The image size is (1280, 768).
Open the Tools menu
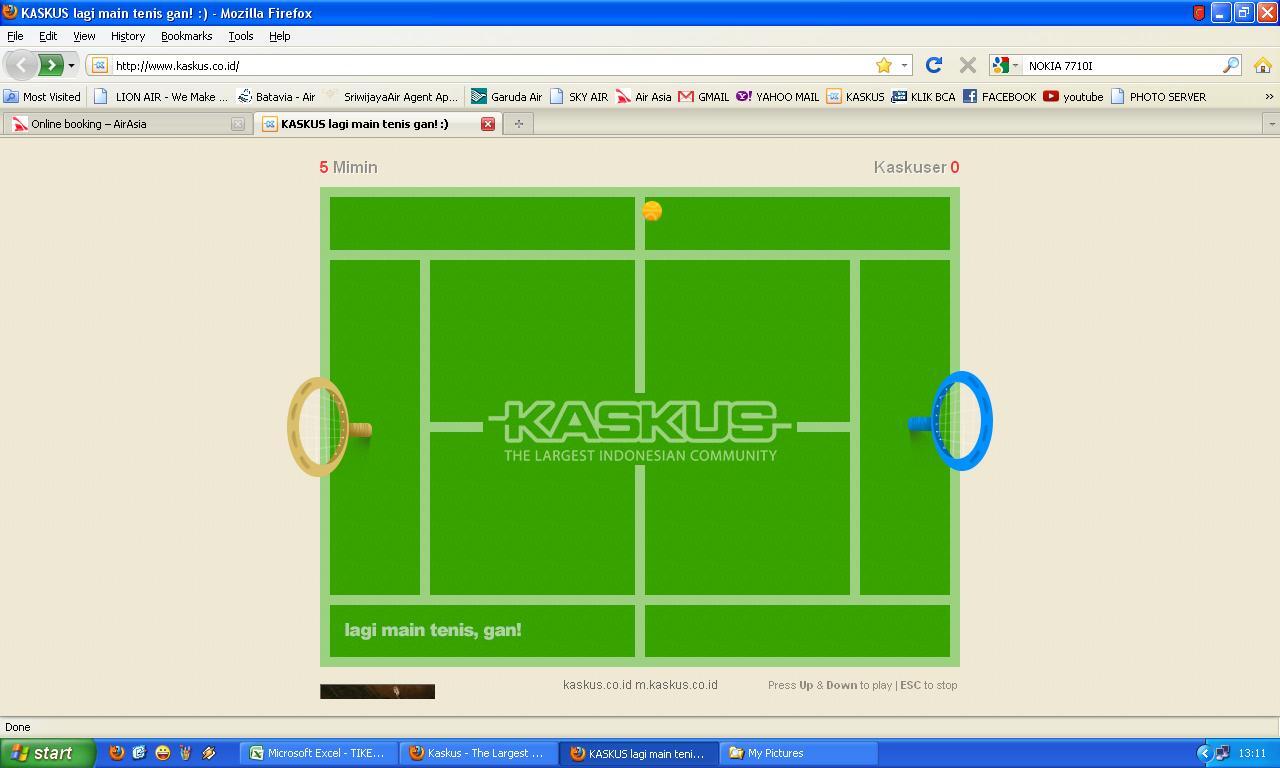click(x=240, y=36)
